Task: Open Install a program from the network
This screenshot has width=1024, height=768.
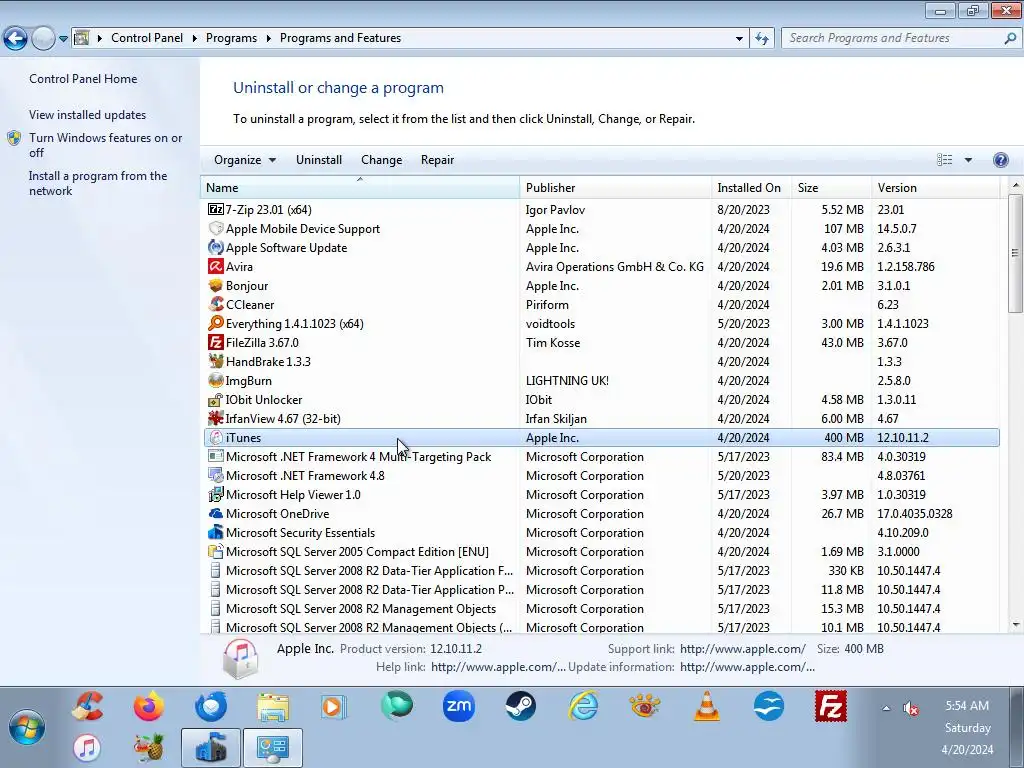Action: (x=98, y=184)
